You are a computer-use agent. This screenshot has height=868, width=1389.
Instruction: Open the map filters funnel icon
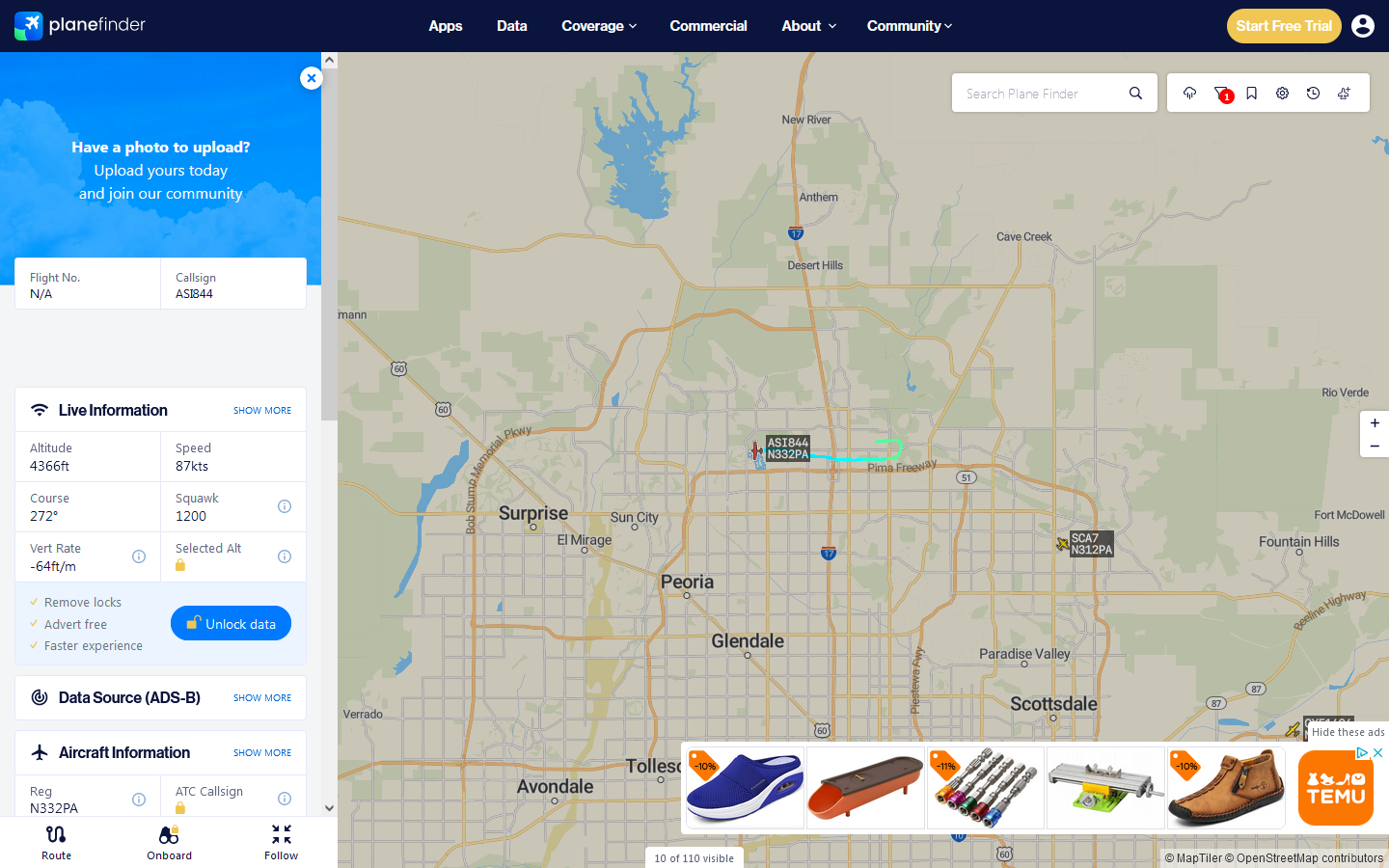(1221, 94)
